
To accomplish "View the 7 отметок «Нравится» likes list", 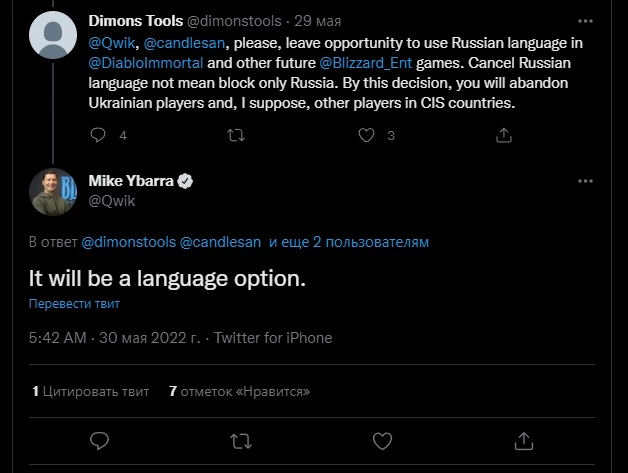I will pyautogui.click(x=240, y=391).
